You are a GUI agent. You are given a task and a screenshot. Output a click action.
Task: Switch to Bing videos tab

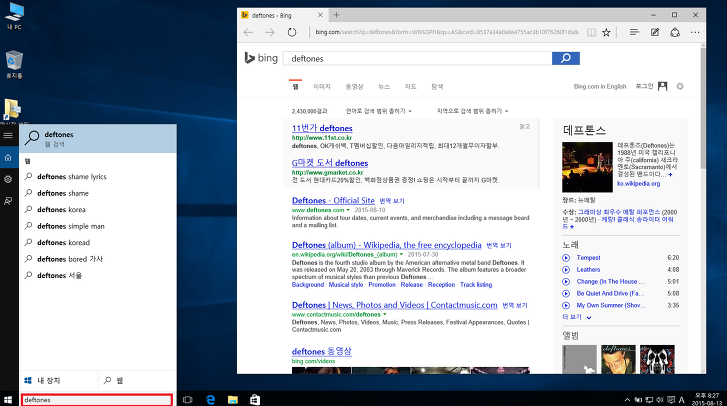[x=354, y=87]
